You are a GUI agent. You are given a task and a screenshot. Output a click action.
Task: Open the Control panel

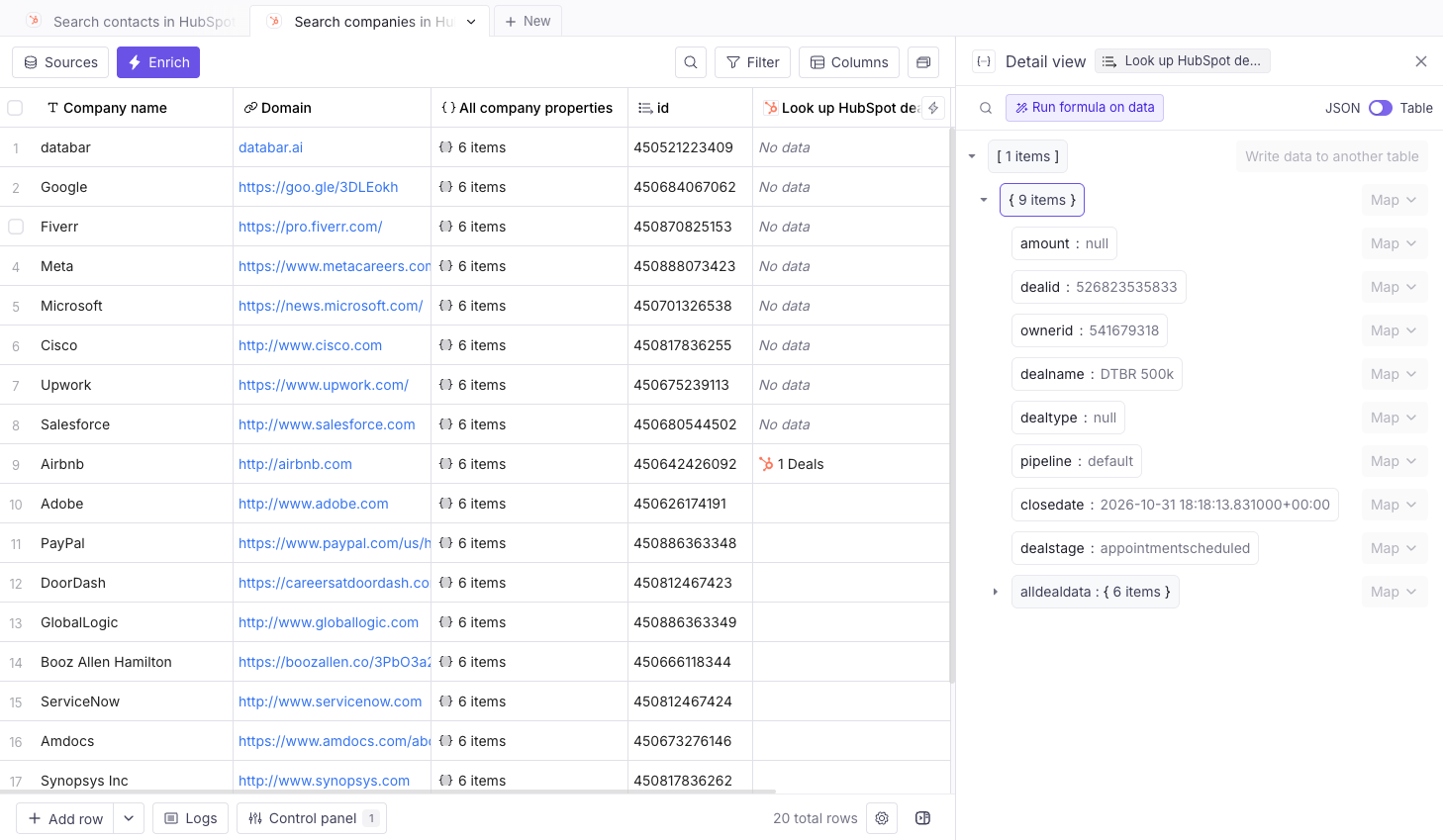pyautogui.click(x=312, y=818)
